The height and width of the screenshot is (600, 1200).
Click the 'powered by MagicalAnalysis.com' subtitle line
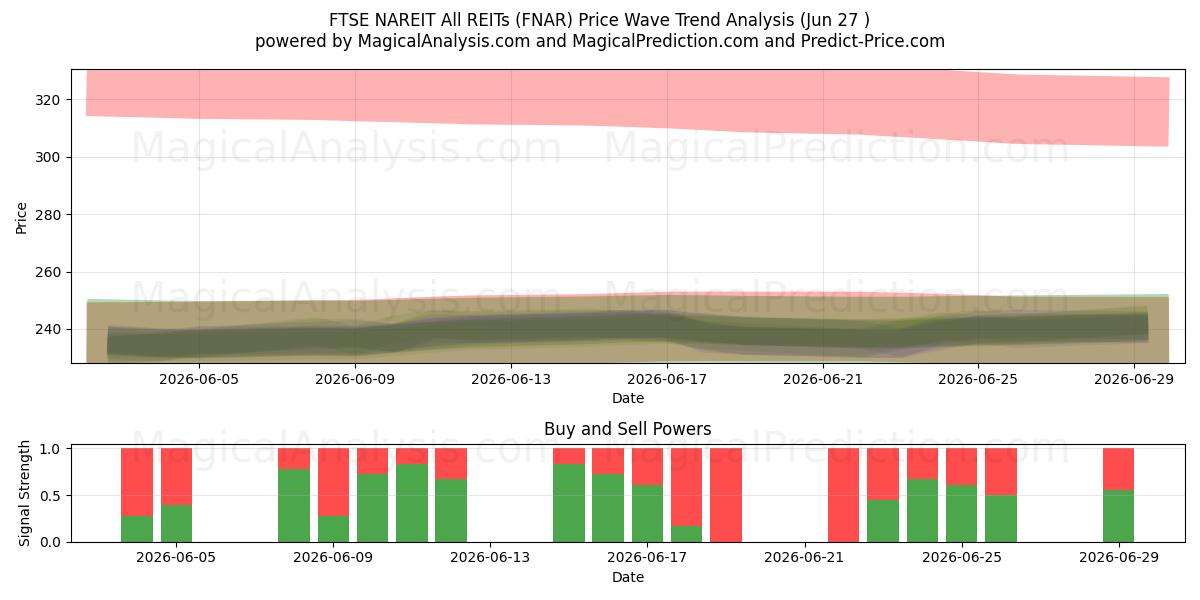[600, 41]
